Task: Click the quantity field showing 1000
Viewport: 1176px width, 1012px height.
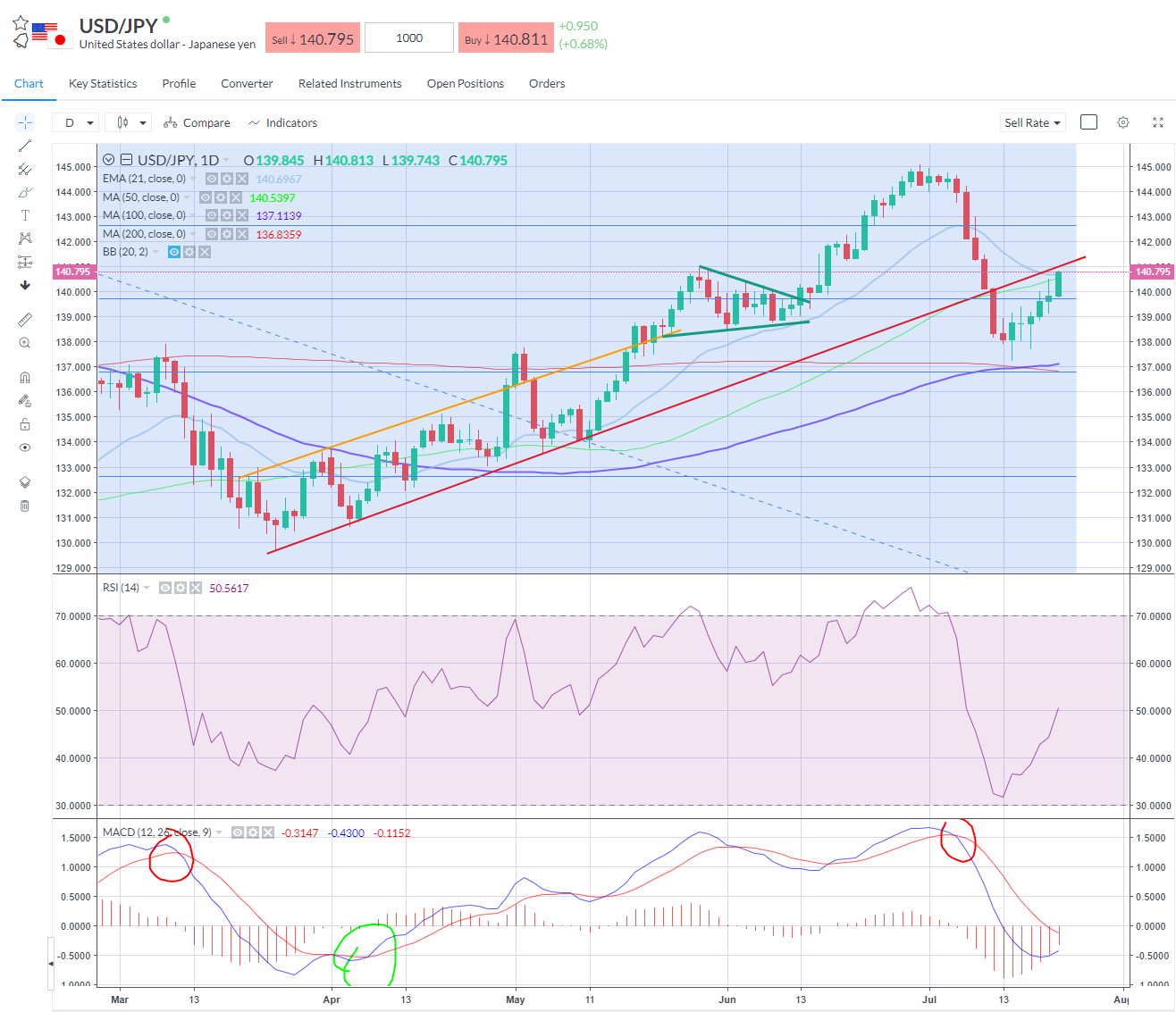Action: (409, 38)
